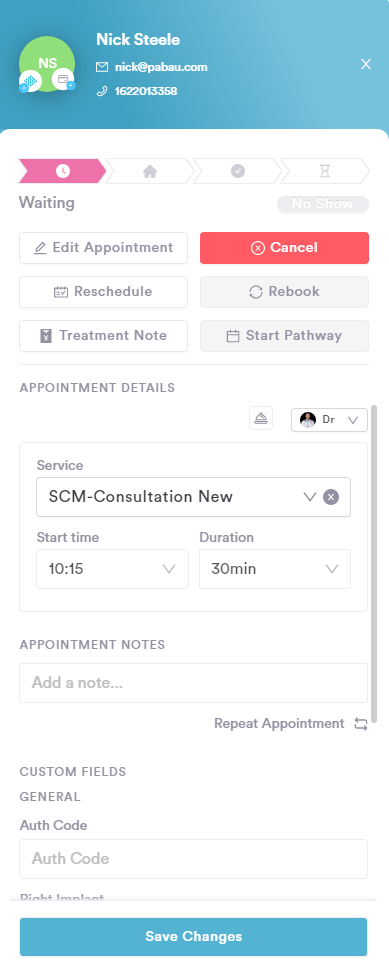The height and width of the screenshot is (965, 389).
Task: Click the Reschedule button
Action: [x=103, y=292]
